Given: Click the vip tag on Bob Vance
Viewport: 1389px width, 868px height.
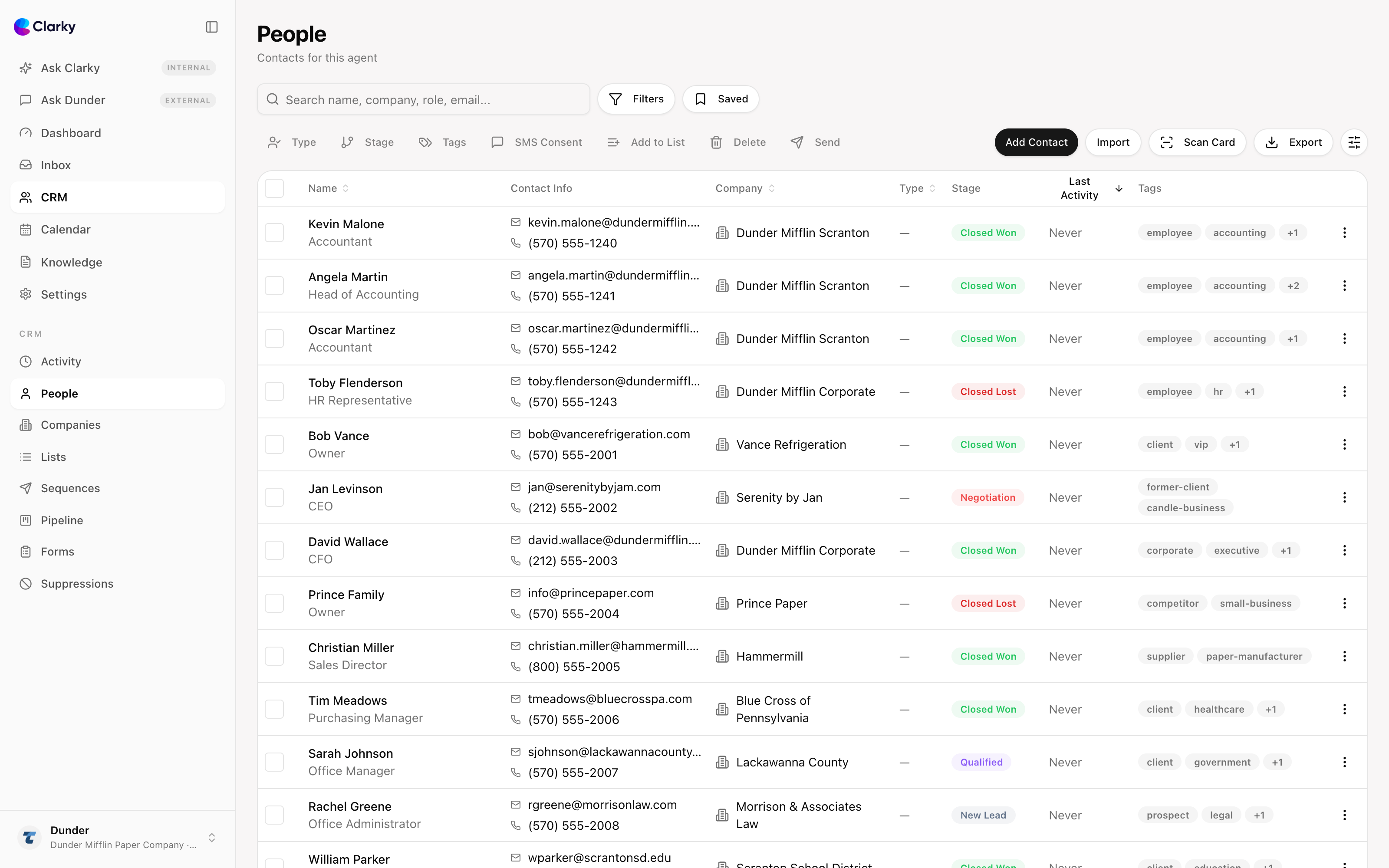Looking at the screenshot, I should [1201, 444].
